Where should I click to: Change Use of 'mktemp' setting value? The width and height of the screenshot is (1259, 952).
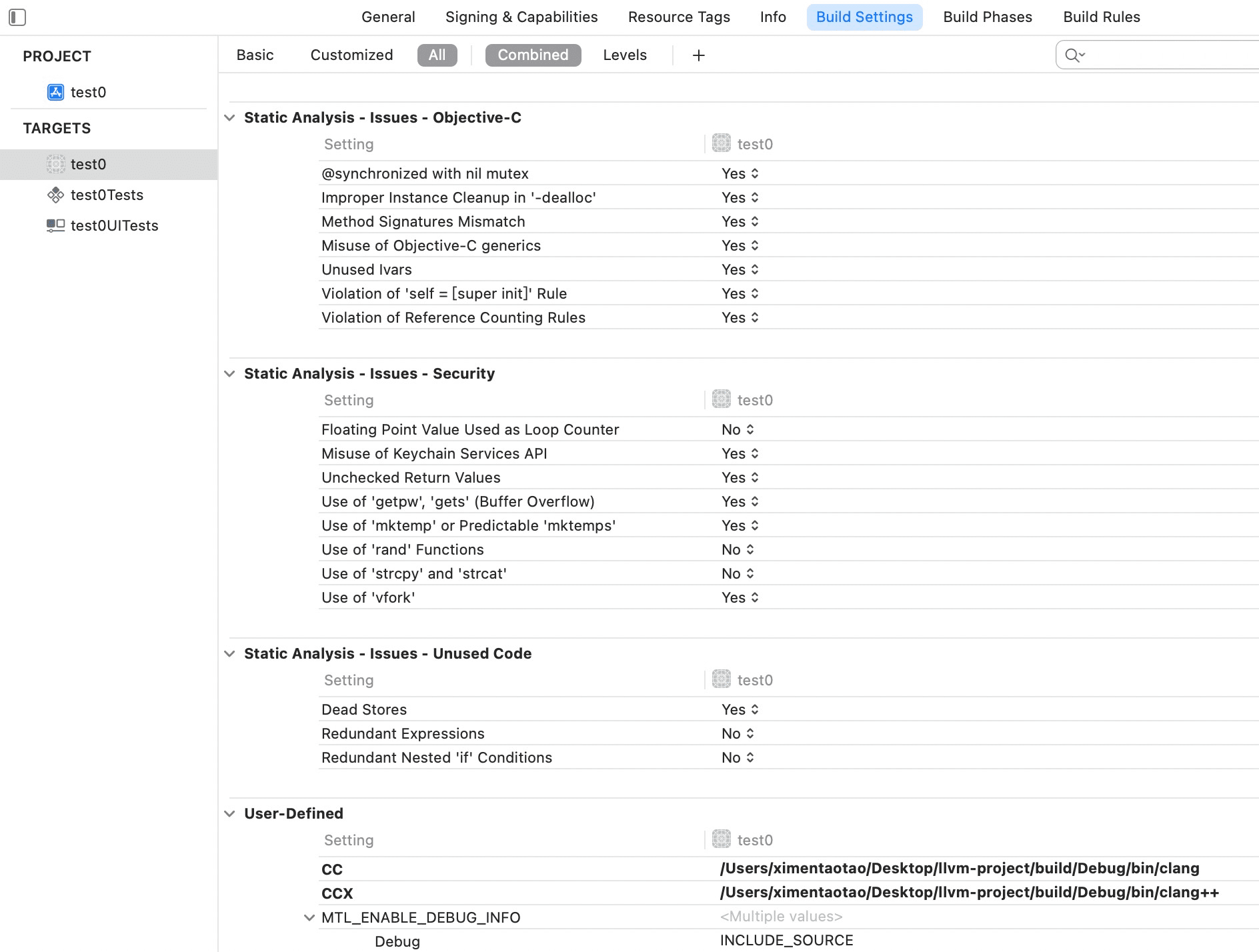740,525
